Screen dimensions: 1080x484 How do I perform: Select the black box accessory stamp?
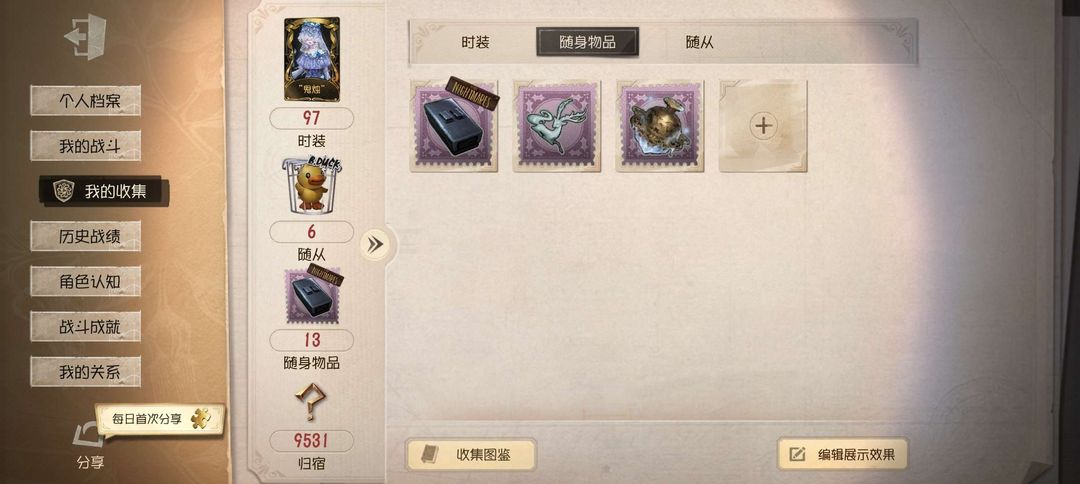pos(454,126)
